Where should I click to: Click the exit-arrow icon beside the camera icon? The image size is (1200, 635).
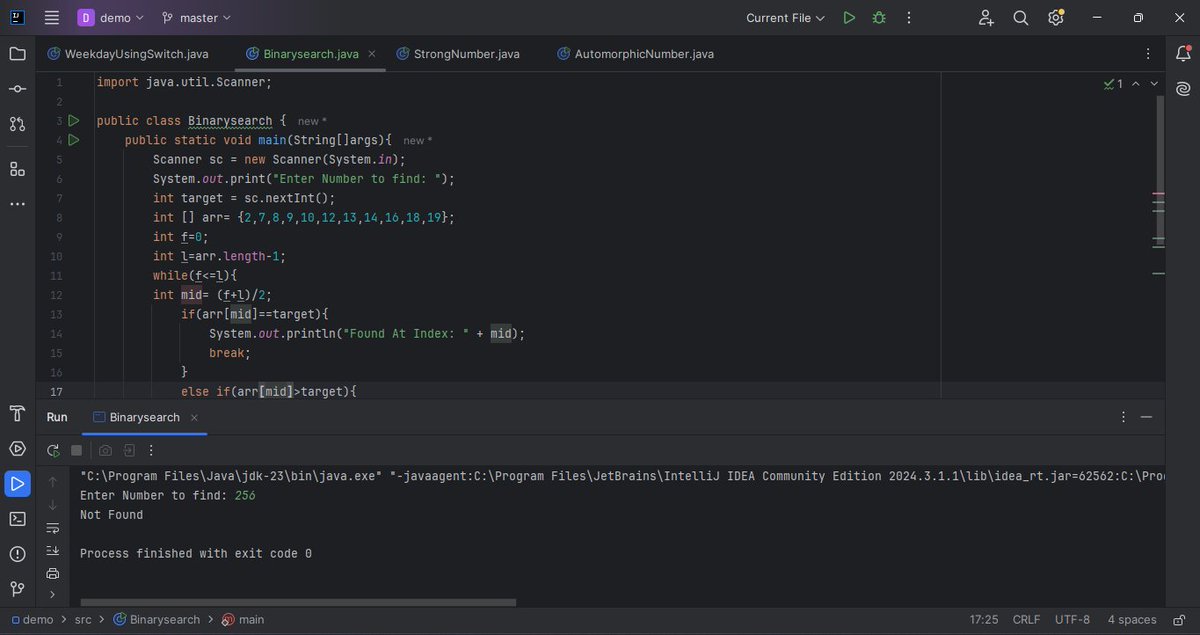point(128,450)
